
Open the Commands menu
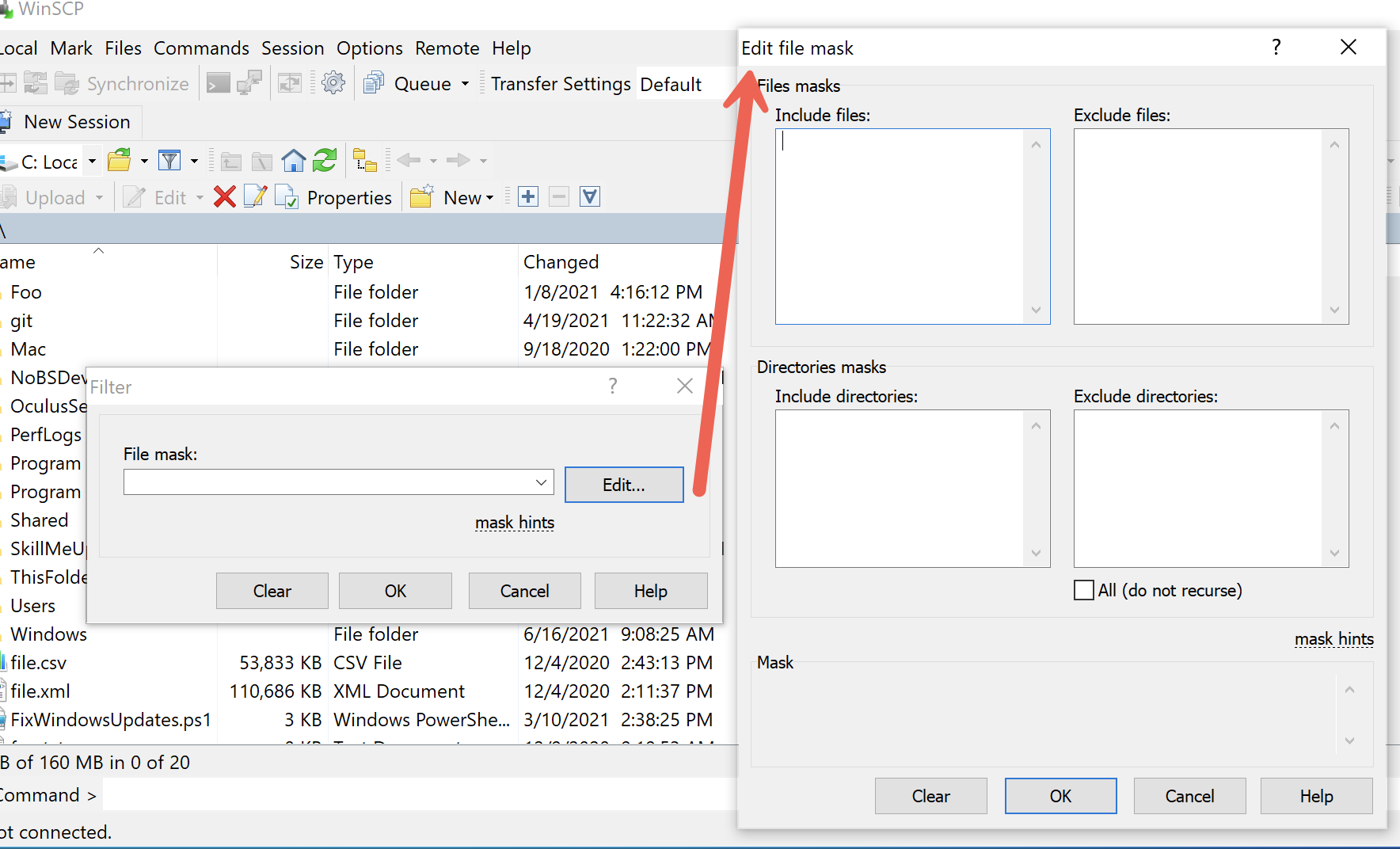pos(201,48)
